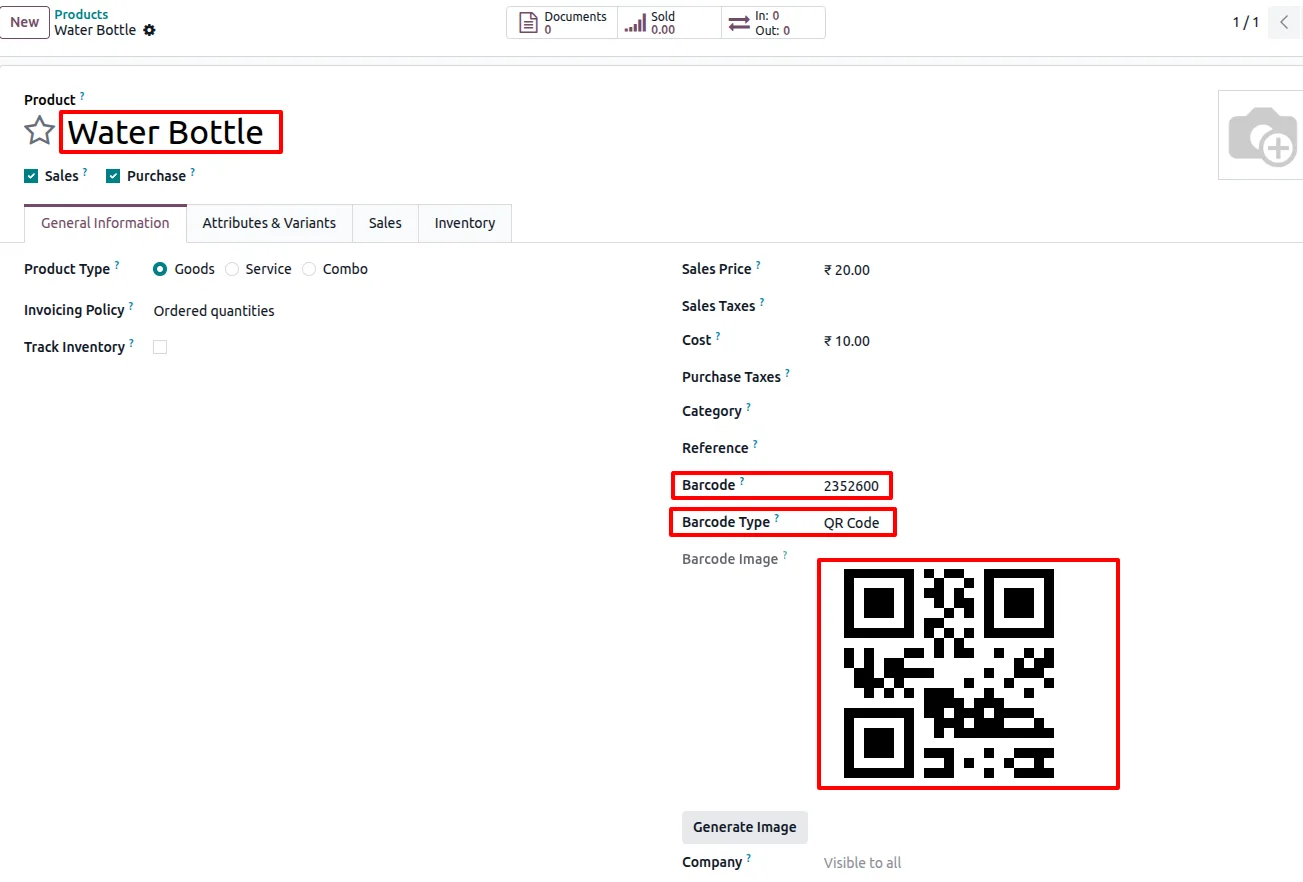The image size is (1303, 882).
Task: View Sold statistics smart button
Action: [x=669, y=23]
